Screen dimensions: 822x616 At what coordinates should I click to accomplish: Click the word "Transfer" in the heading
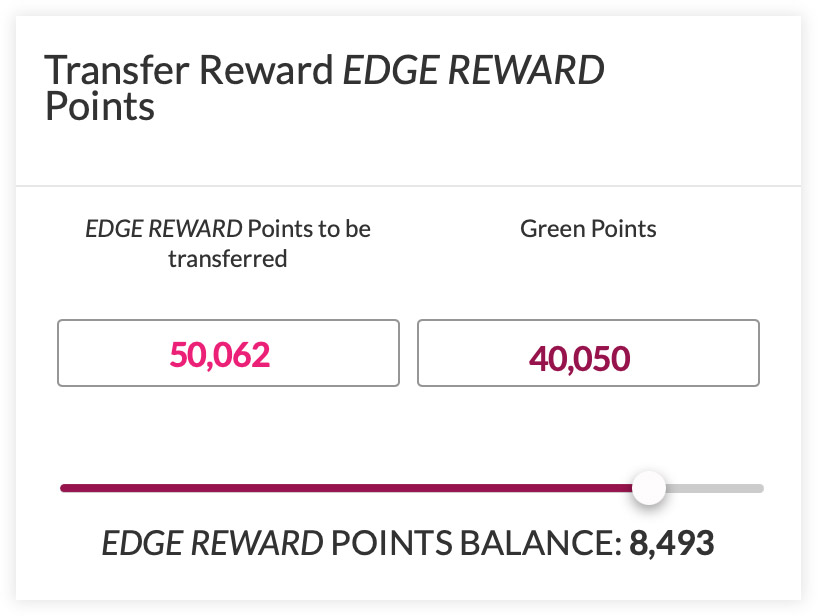117,70
